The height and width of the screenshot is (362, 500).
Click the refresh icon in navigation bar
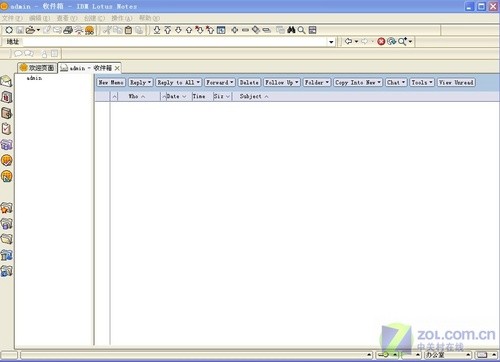click(391, 41)
